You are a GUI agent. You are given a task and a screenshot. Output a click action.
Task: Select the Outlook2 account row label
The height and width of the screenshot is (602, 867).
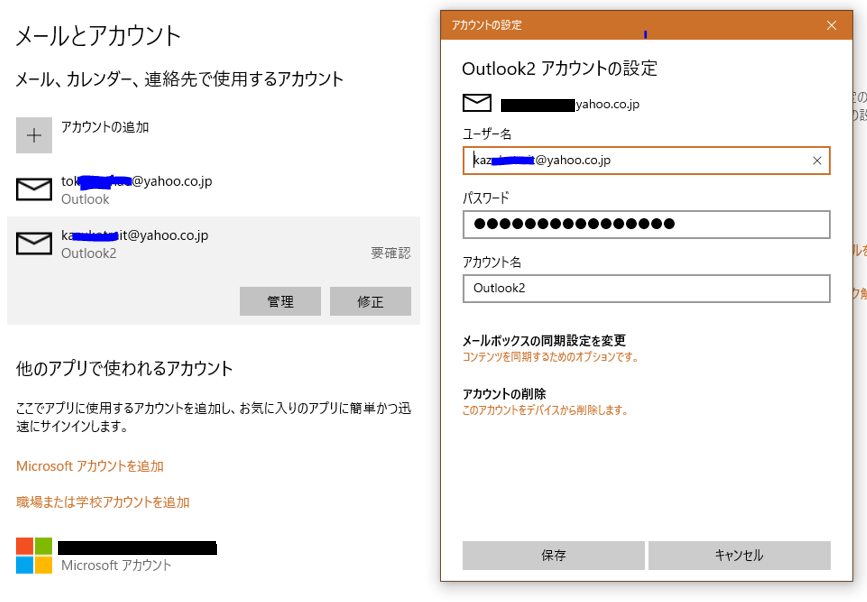(x=88, y=254)
